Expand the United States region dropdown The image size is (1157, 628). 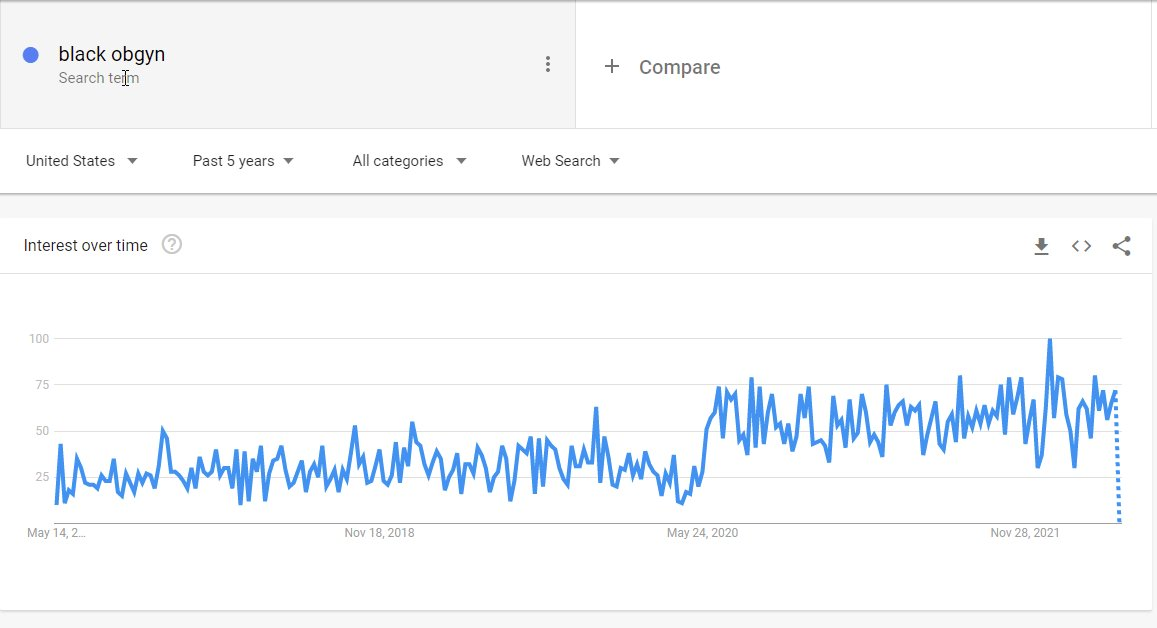82,161
